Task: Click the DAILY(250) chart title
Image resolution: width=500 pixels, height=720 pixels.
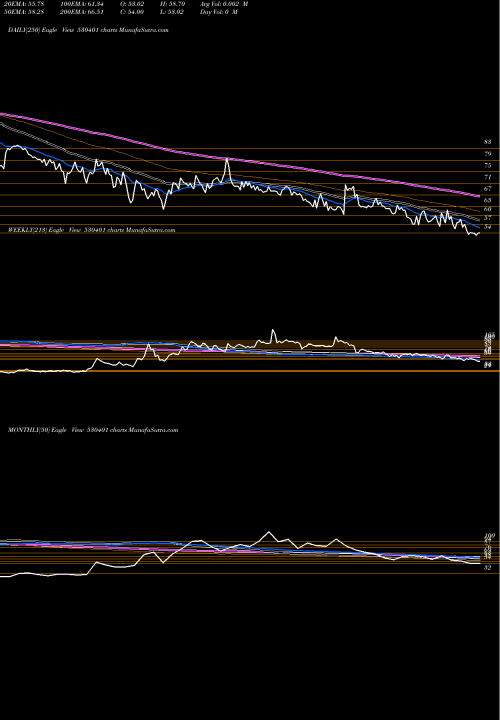Action: pyautogui.click(x=88, y=30)
